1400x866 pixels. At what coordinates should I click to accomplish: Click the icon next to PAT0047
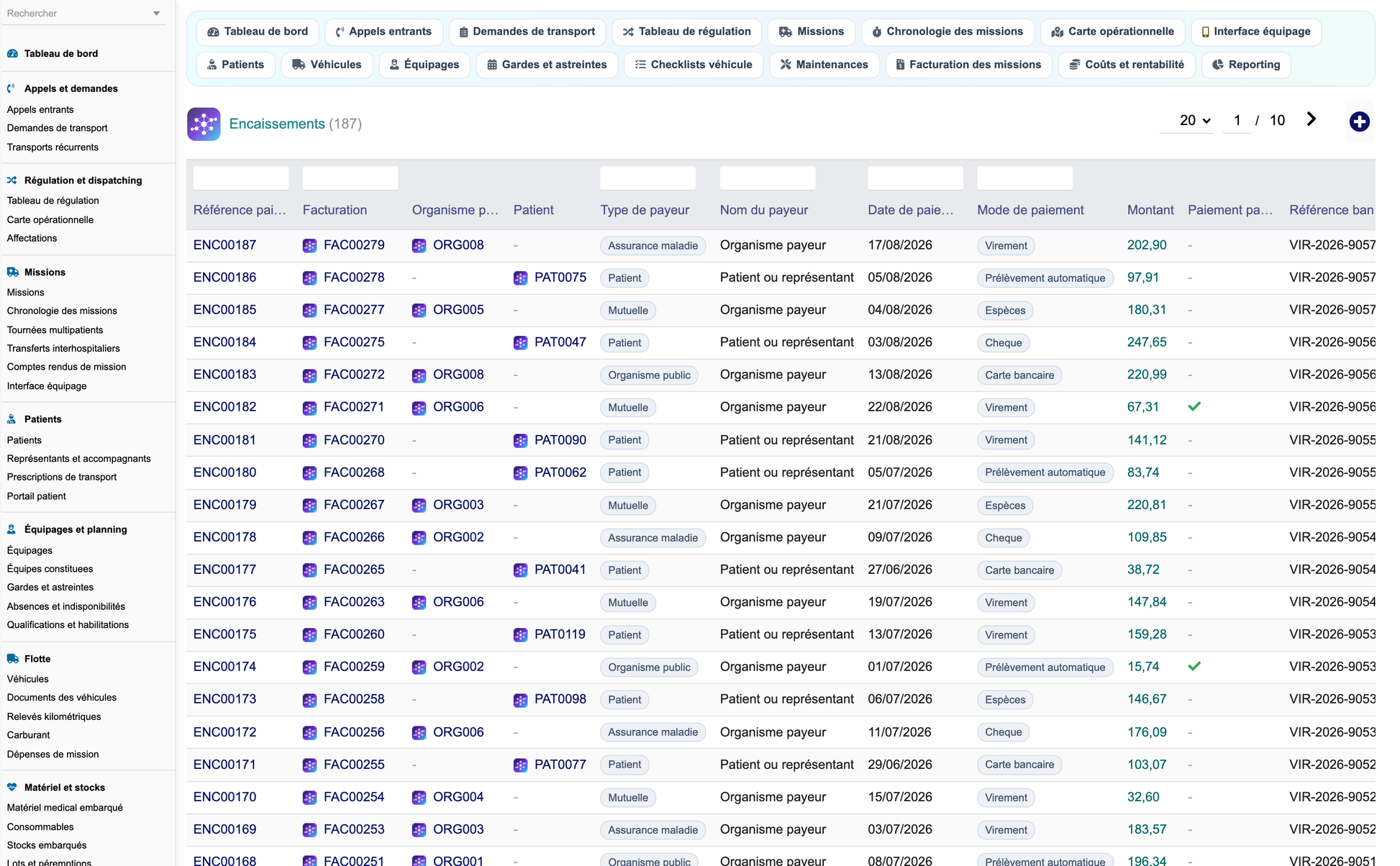click(520, 342)
